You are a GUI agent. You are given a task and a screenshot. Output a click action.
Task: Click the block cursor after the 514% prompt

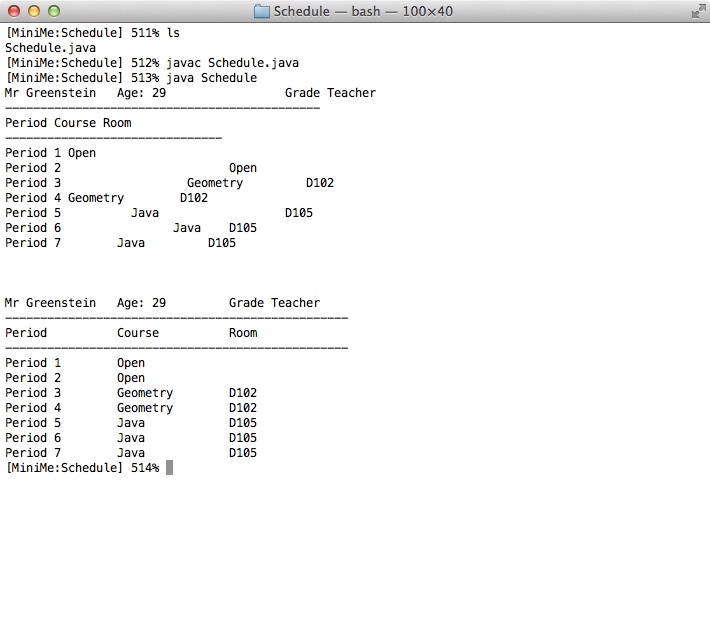pos(170,468)
